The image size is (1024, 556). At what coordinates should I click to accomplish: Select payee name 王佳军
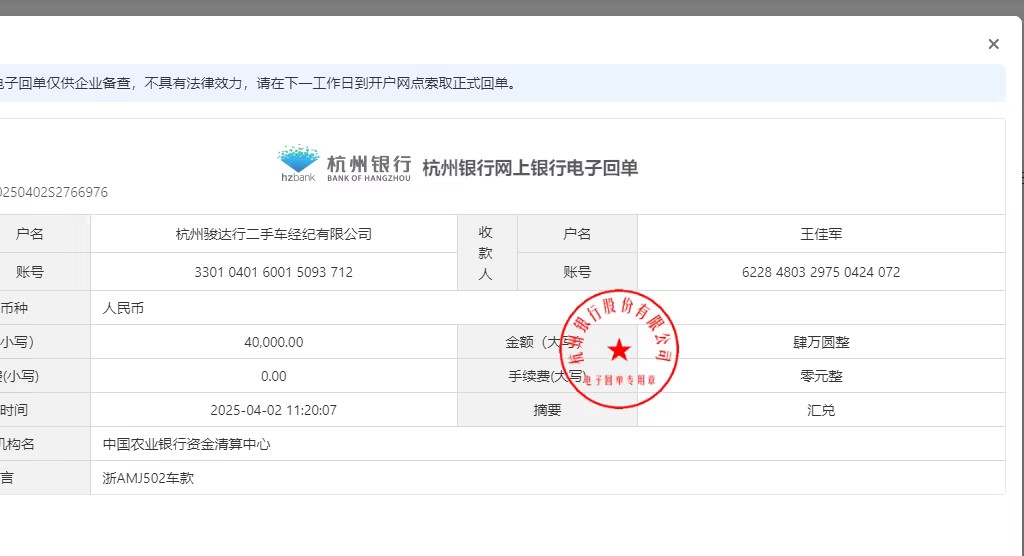pyautogui.click(x=821, y=234)
